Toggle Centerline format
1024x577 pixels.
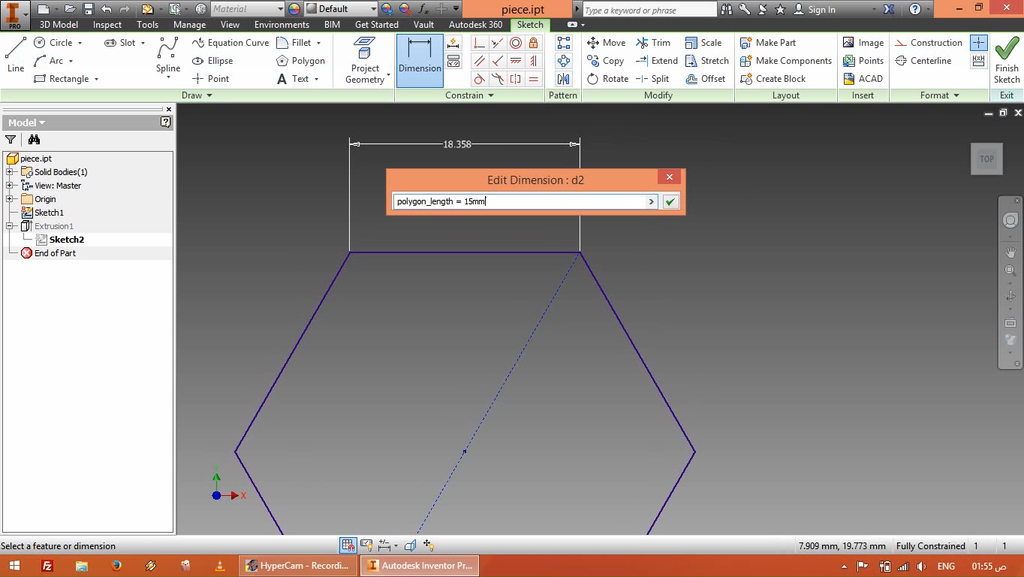923,61
